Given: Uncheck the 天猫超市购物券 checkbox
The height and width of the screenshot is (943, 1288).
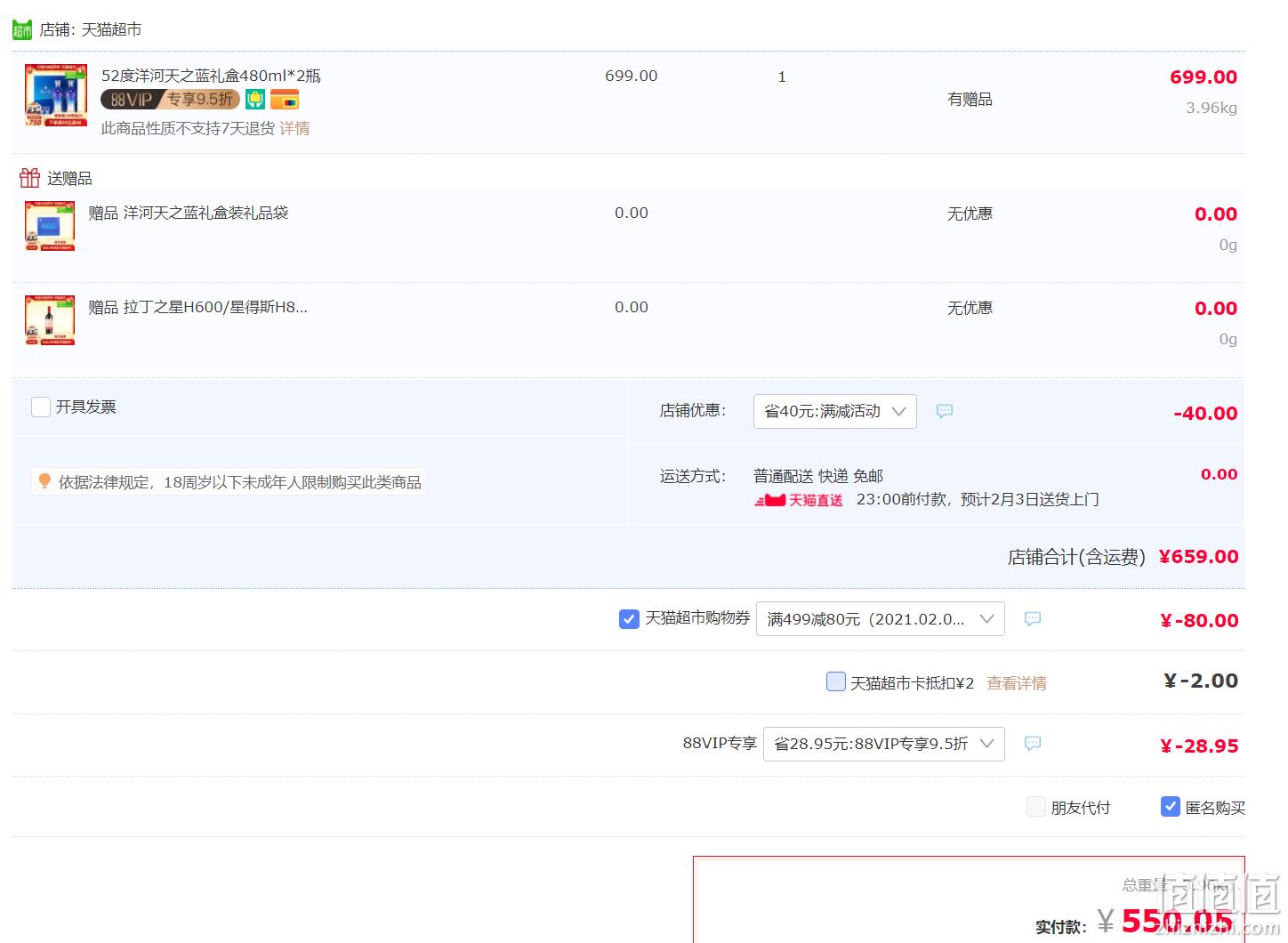Looking at the screenshot, I should click(629, 618).
